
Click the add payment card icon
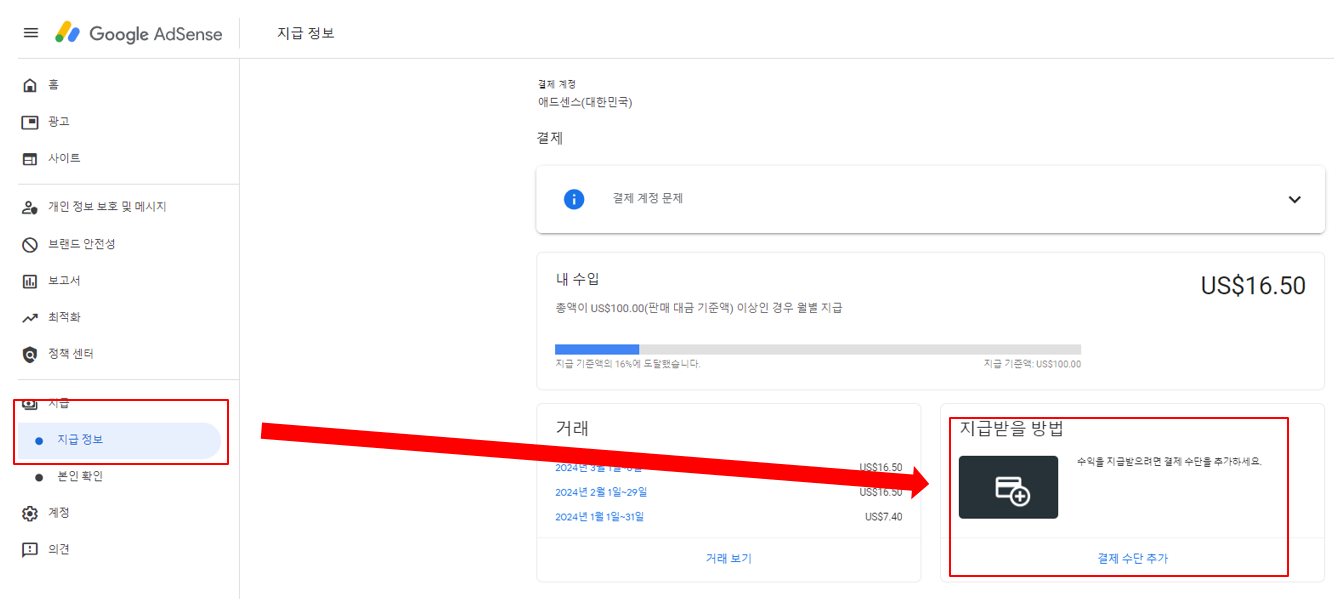click(x=1010, y=489)
